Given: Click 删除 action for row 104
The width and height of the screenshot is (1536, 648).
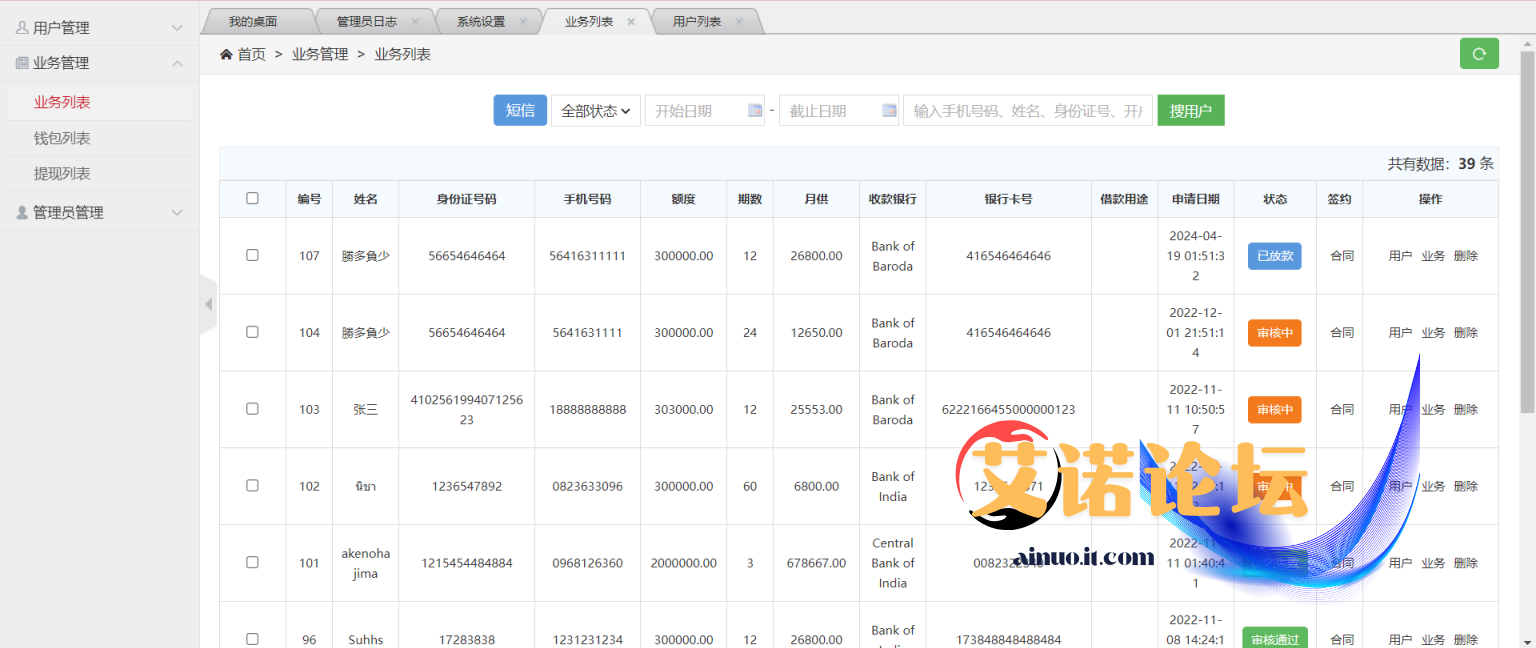Looking at the screenshot, I should [x=1466, y=332].
